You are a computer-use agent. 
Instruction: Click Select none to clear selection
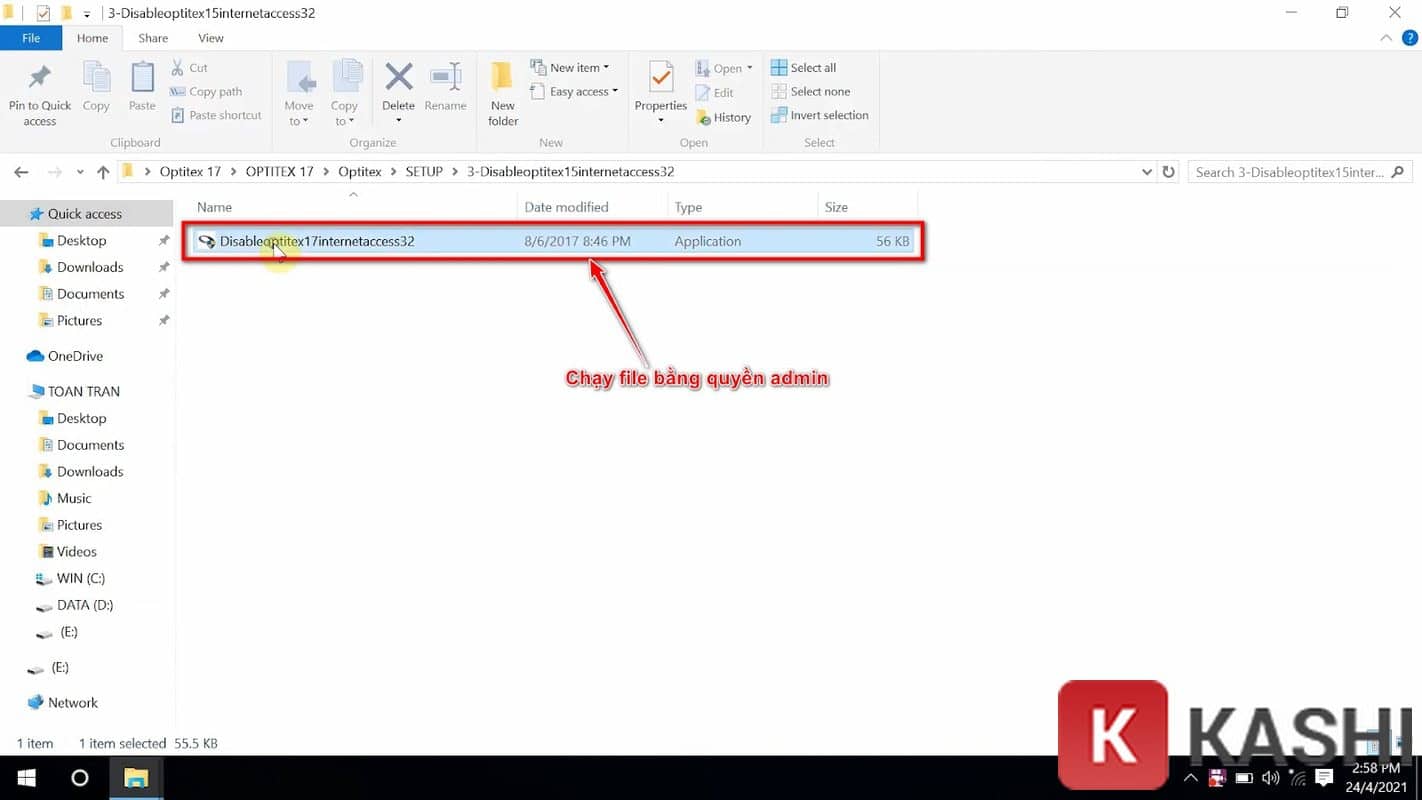(x=812, y=91)
